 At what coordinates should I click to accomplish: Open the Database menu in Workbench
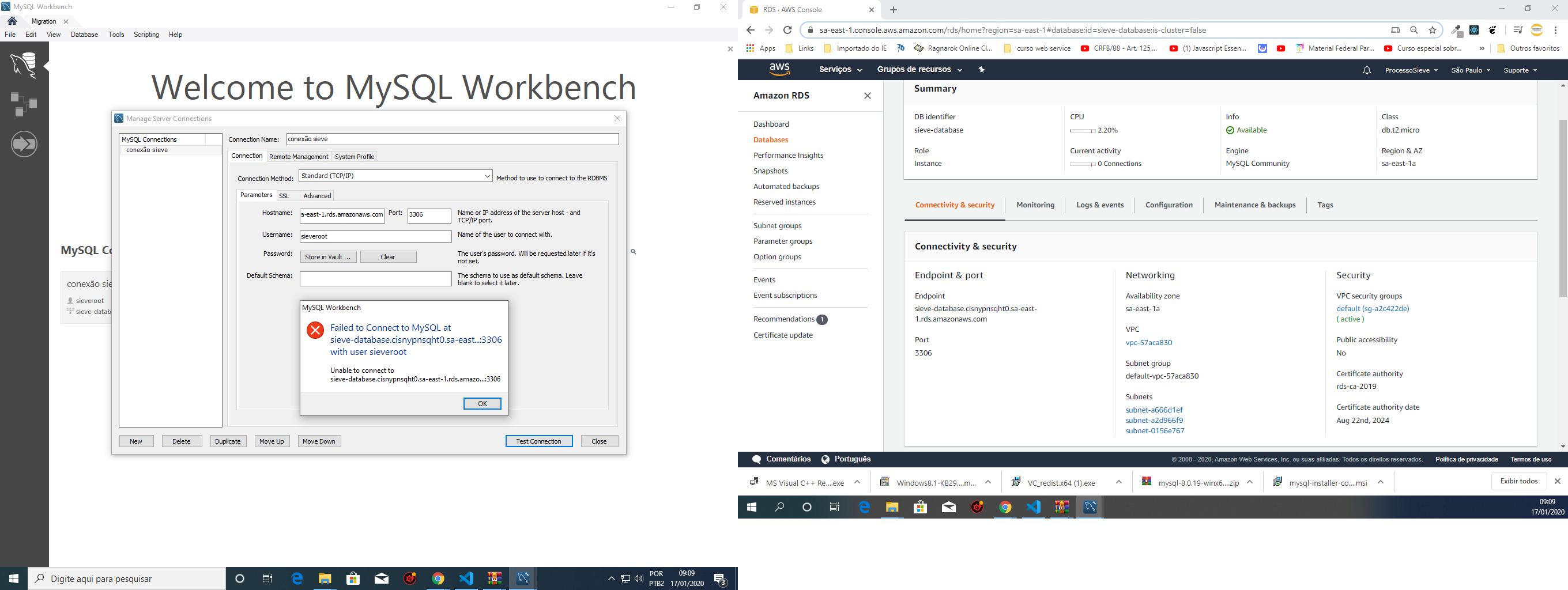coord(84,35)
